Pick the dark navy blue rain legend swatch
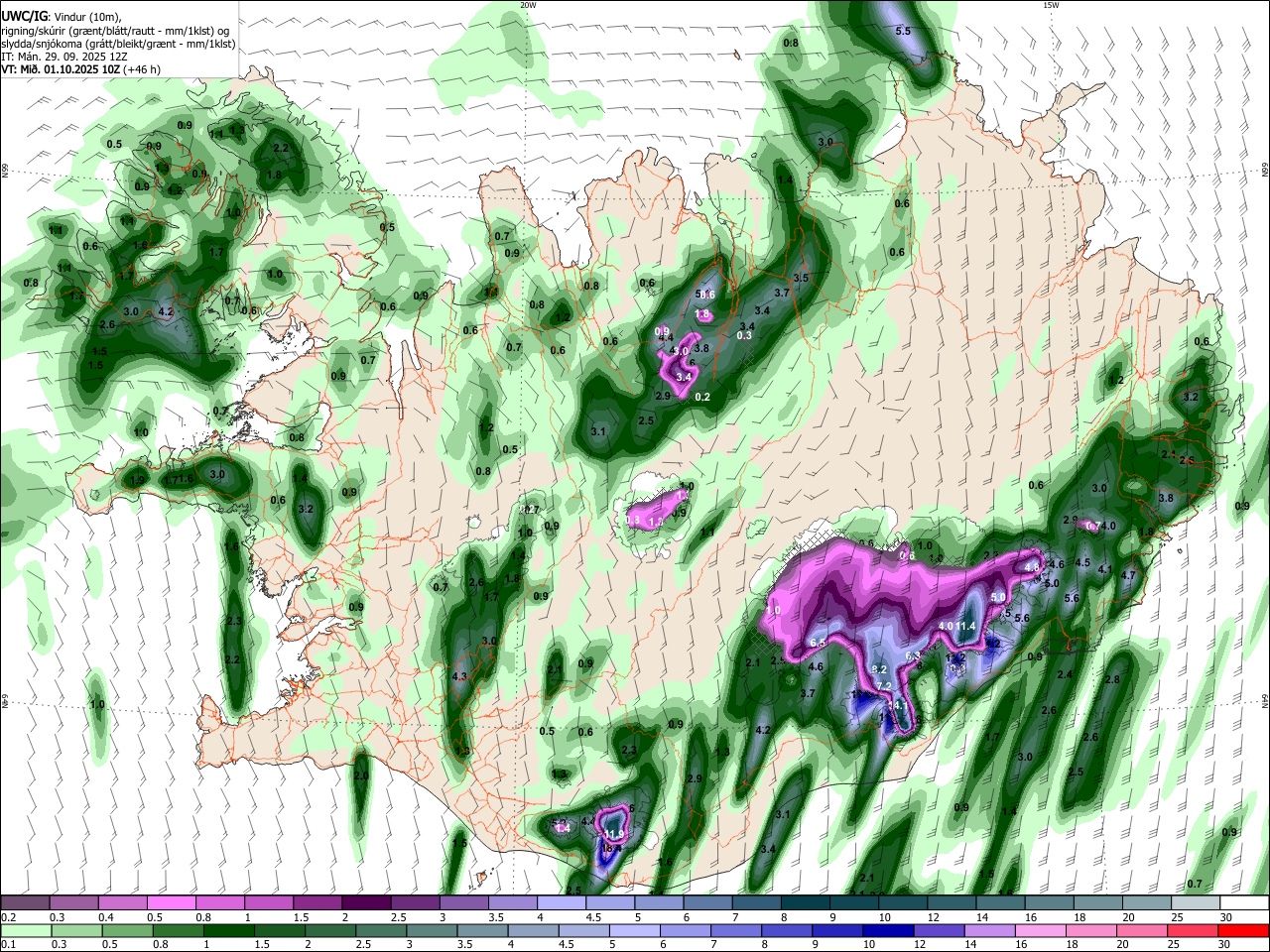 [x=887, y=930]
